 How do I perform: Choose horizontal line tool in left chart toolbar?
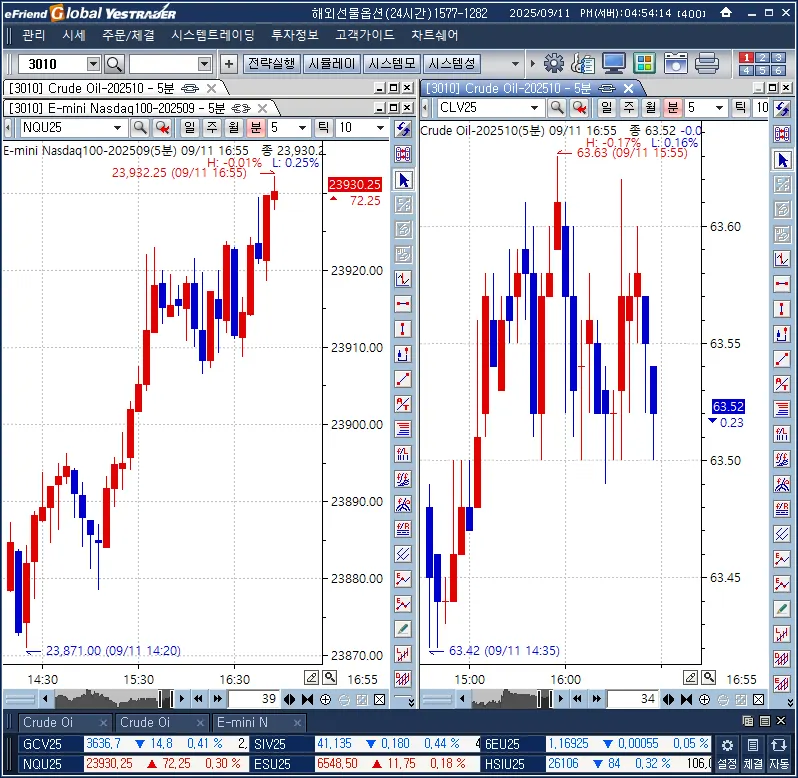pyautogui.click(x=403, y=304)
